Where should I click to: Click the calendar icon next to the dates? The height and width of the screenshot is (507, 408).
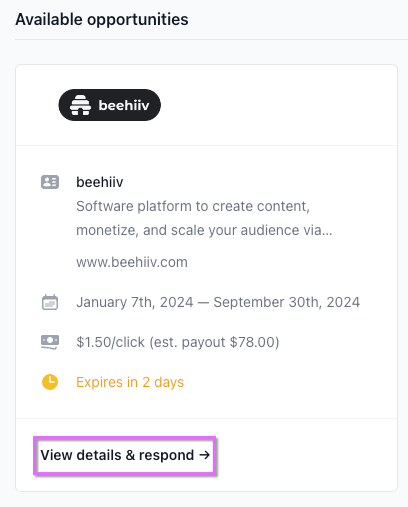coord(50,302)
